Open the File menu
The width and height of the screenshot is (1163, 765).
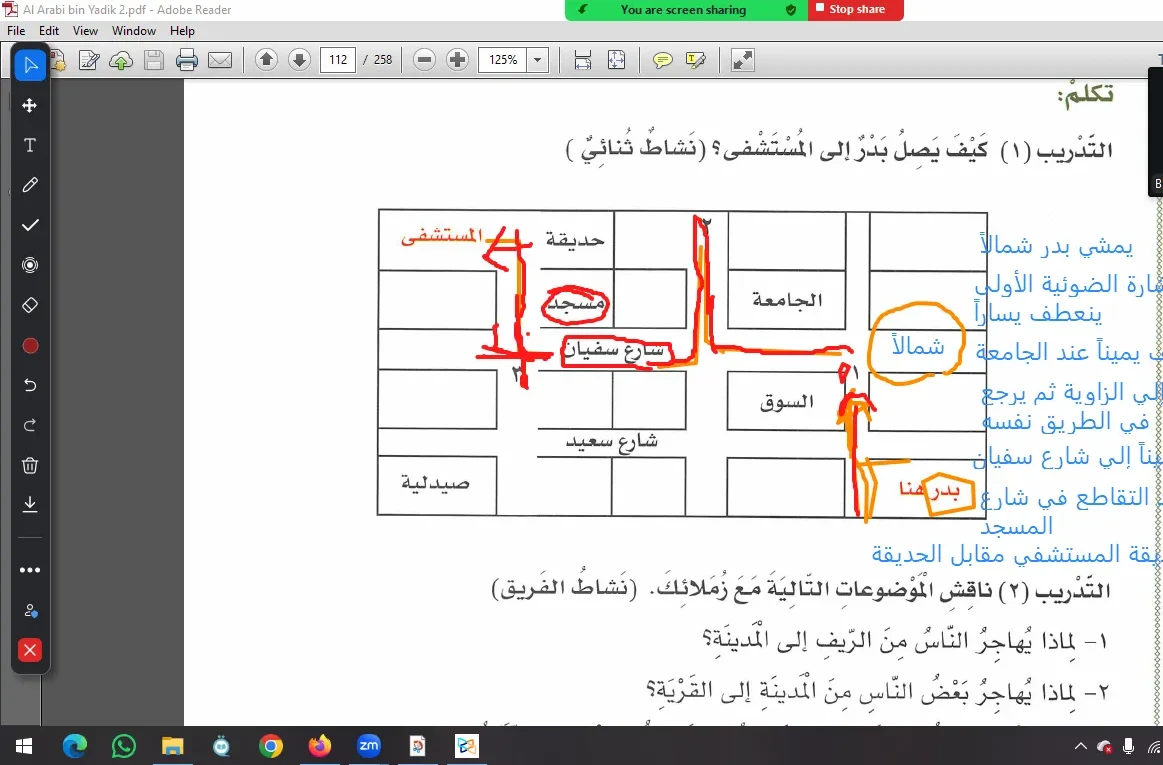pyautogui.click(x=15, y=30)
